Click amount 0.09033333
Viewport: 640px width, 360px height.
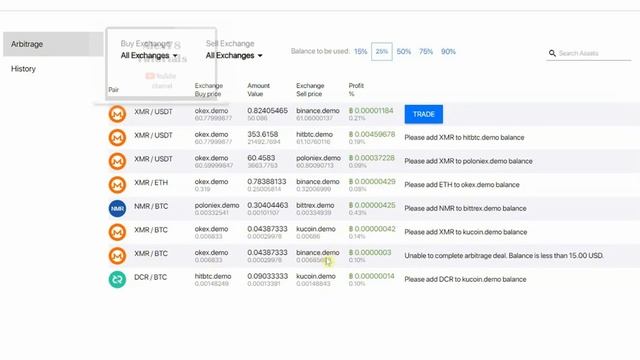click(x=267, y=276)
